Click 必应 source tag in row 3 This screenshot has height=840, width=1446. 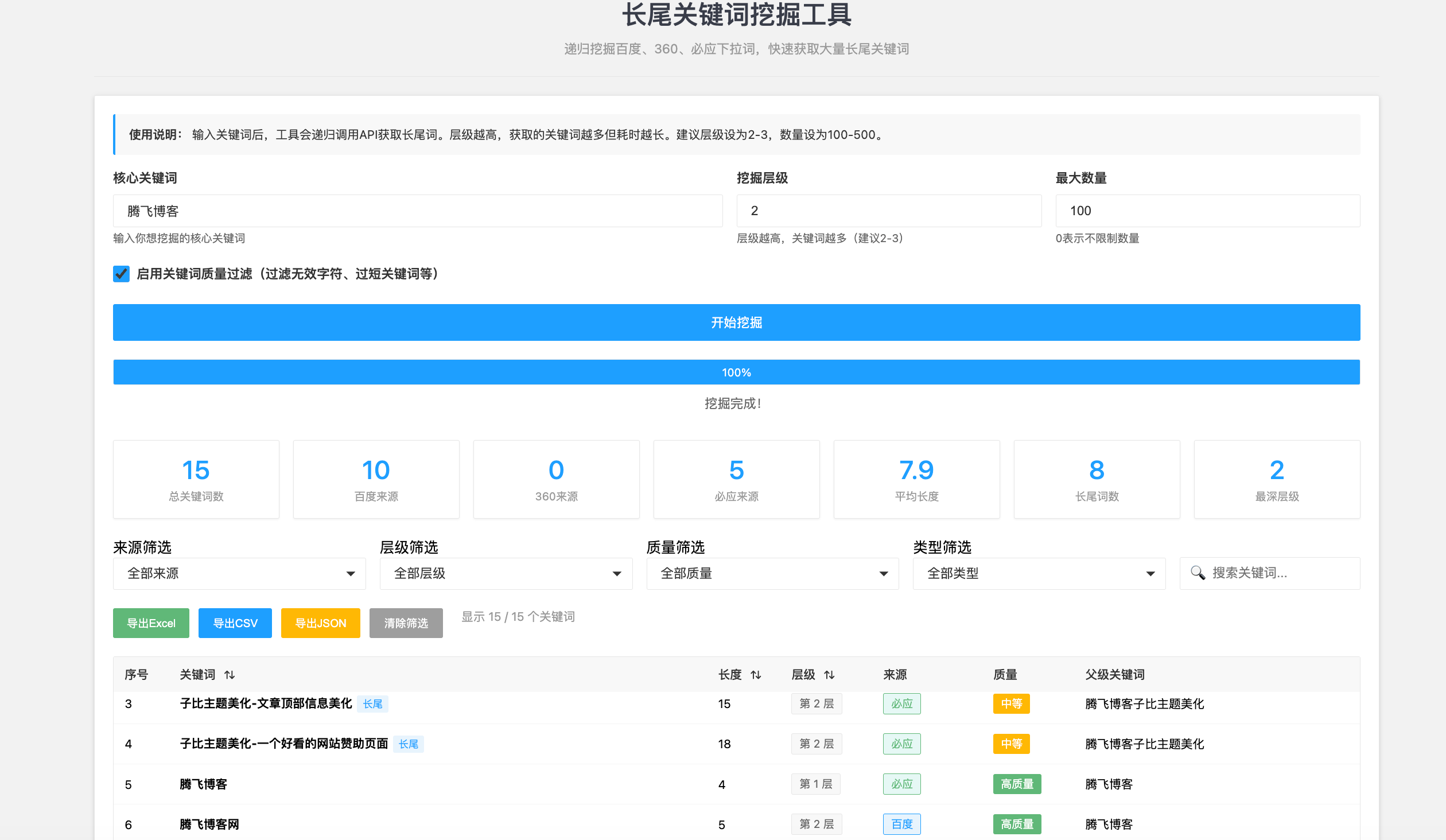point(902,704)
